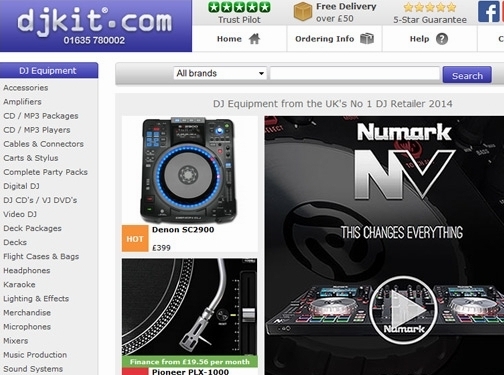The height and width of the screenshot is (375, 504).
Task: Select the DJ Equipment sidebar header
Action: (x=49, y=70)
